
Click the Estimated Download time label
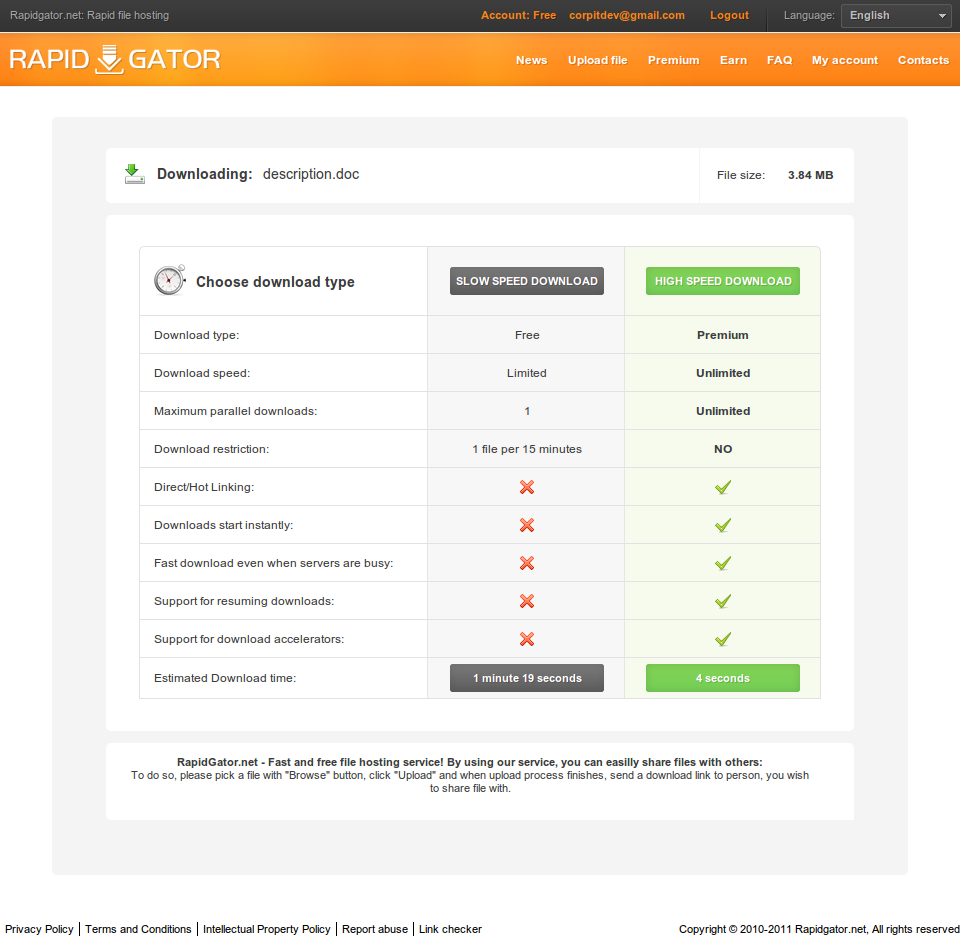[x=225, y=678]
